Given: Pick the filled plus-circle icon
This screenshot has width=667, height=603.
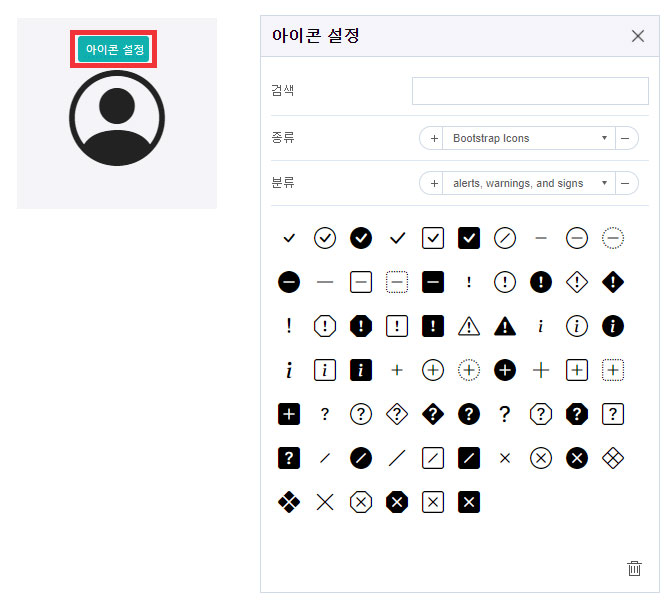Looking at the screenshot, I should click(x=505, y=370).
